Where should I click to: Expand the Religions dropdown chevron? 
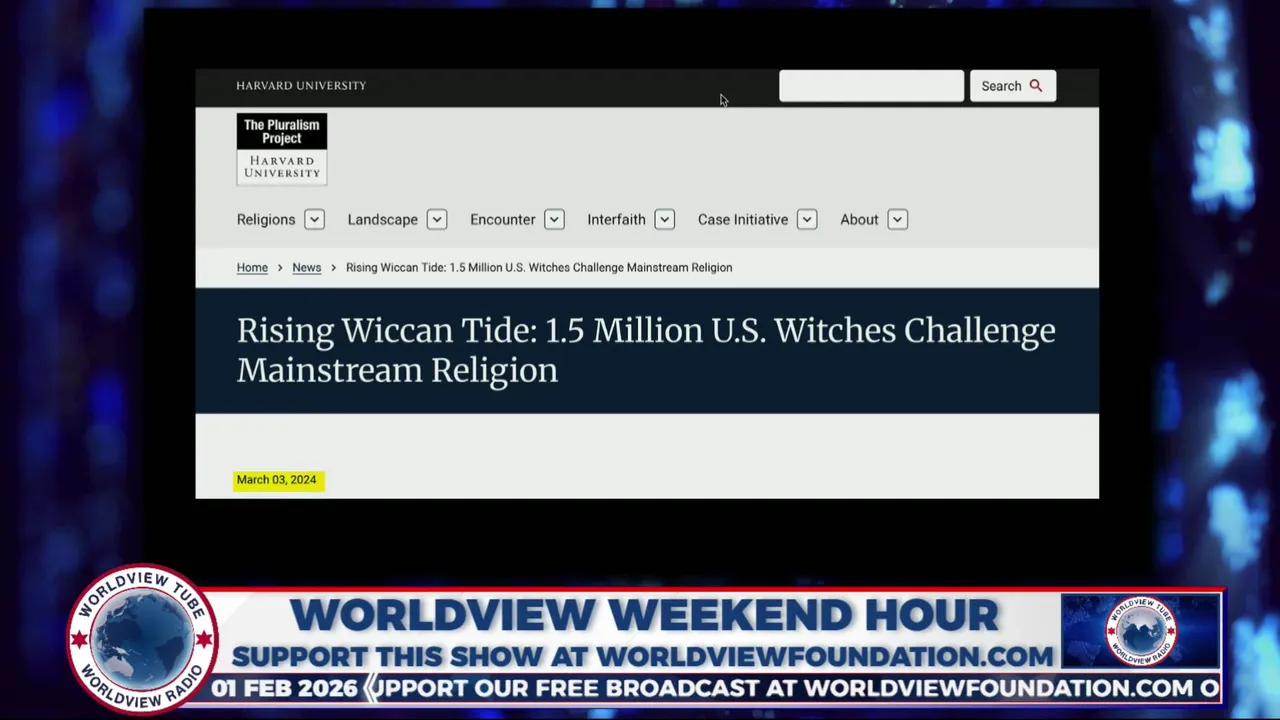click(x=314, y=219)
